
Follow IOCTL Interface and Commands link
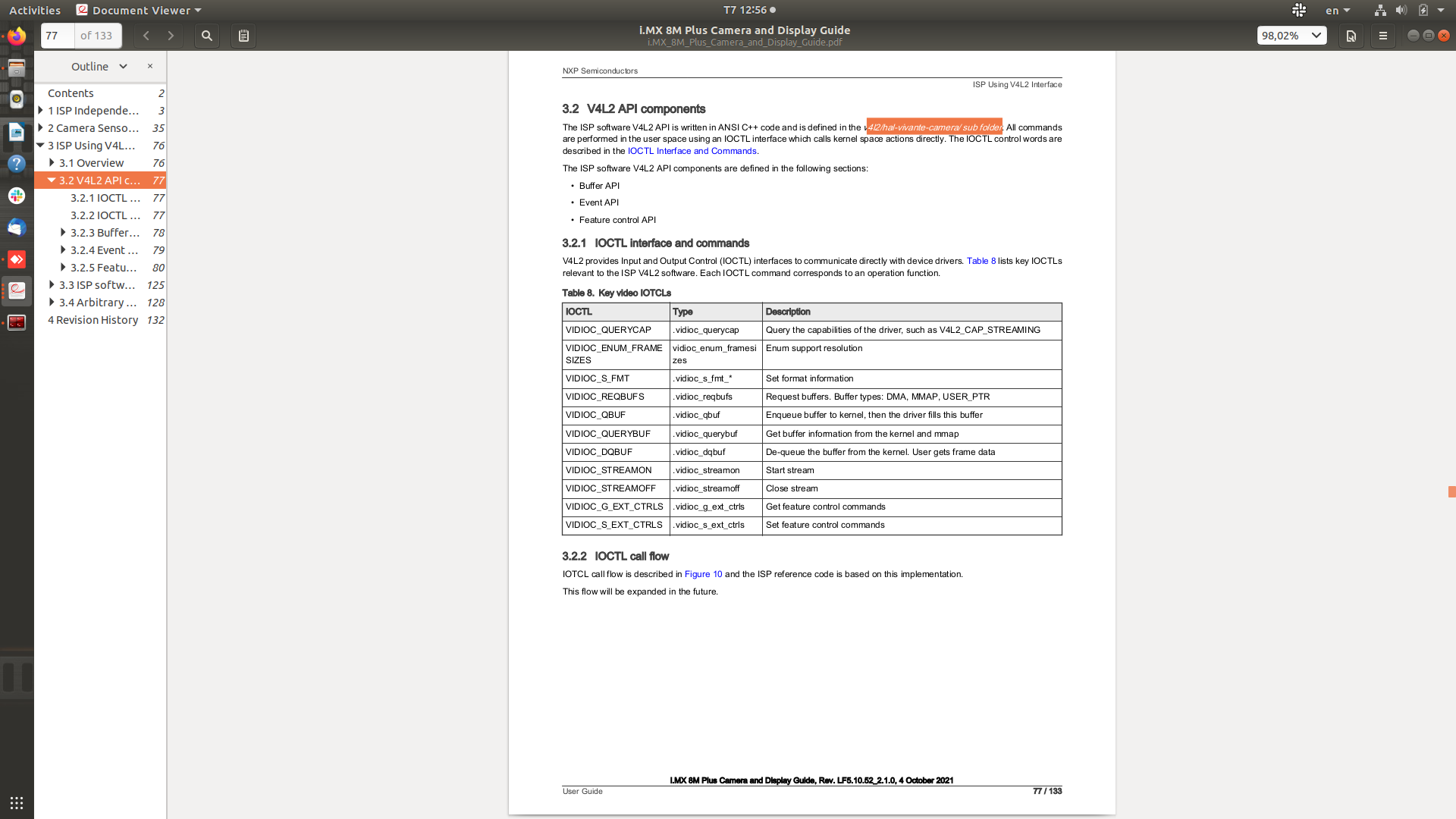[692, 151]
